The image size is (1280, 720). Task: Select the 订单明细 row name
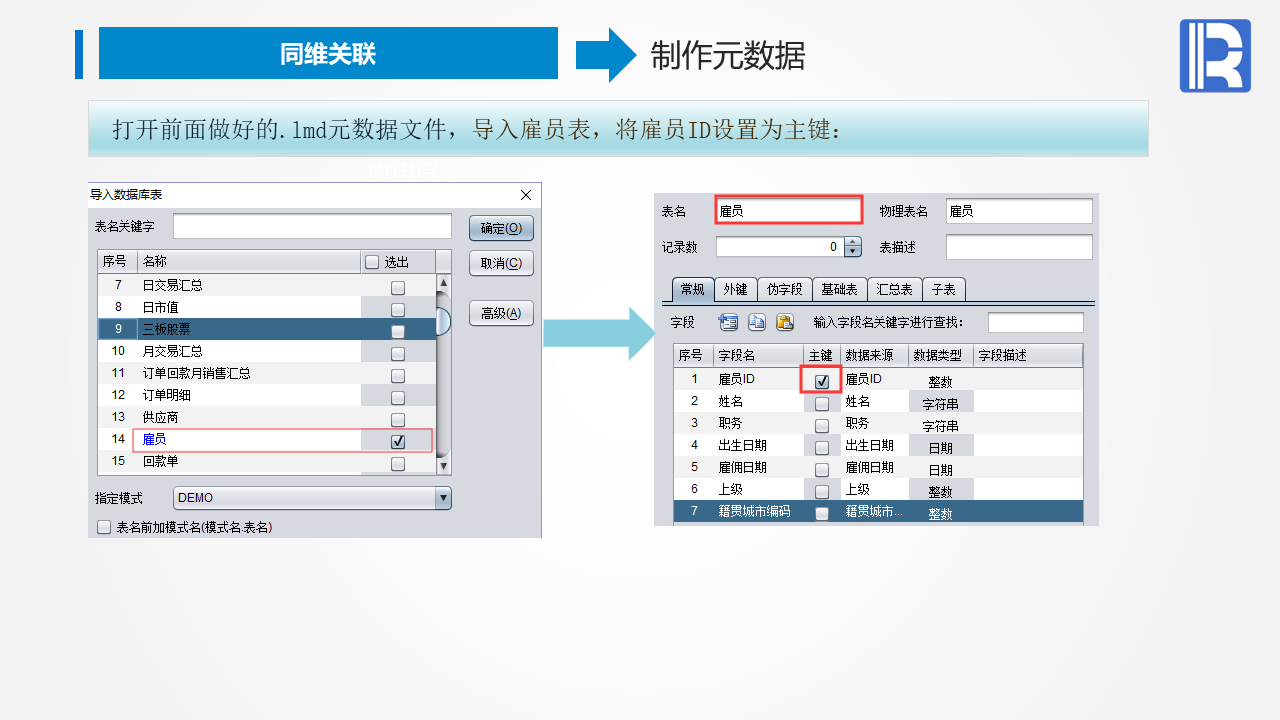coord(167,395)
